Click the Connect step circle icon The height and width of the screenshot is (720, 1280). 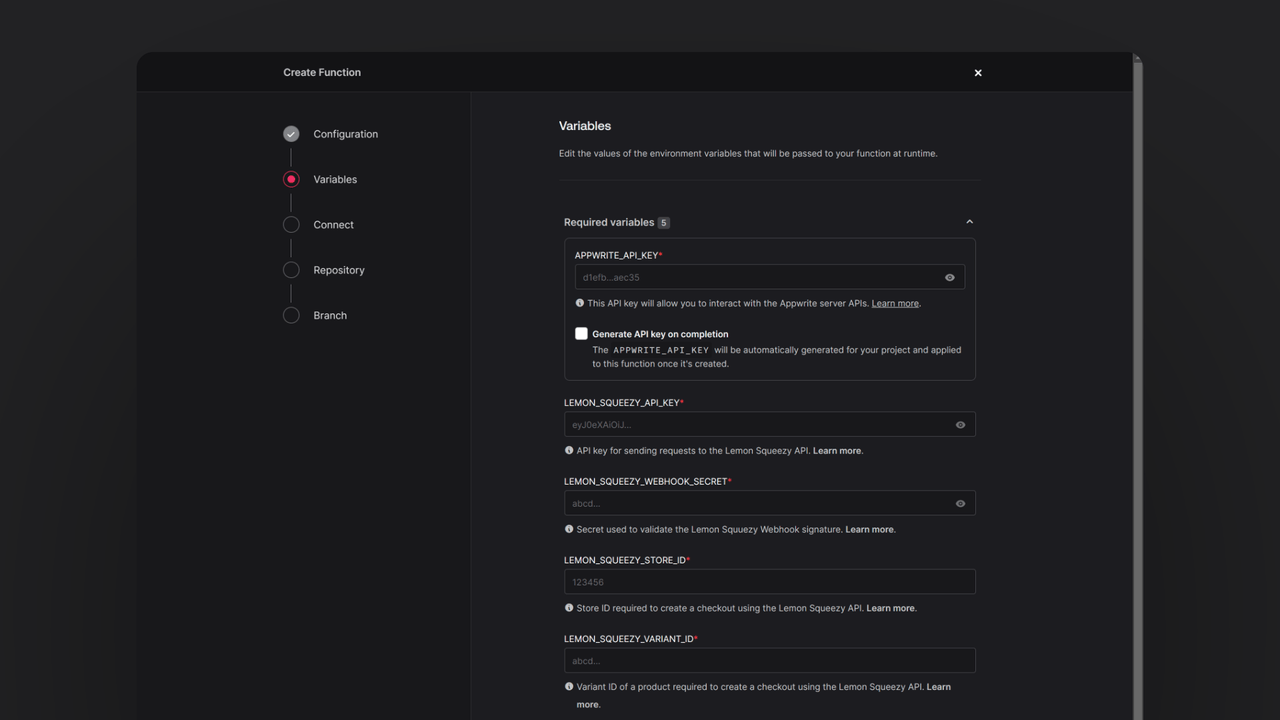pyautogui.click(x=291, y=225)
